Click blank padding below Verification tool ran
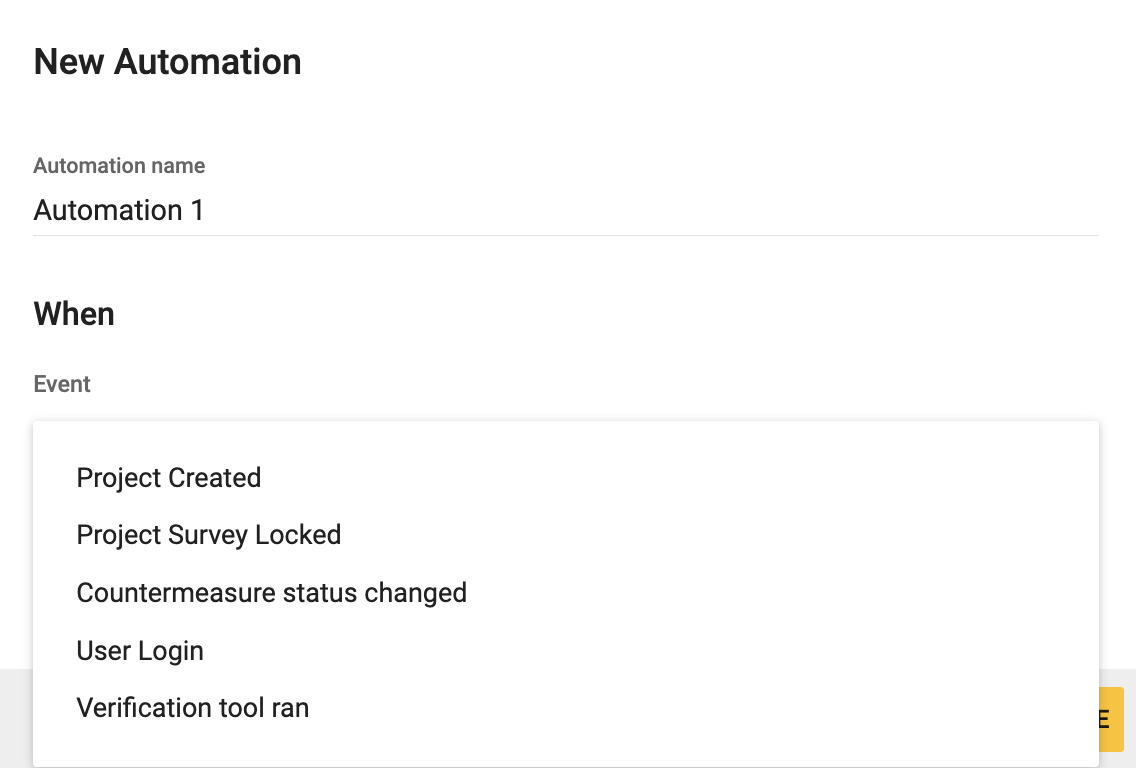 pos(565,748)
